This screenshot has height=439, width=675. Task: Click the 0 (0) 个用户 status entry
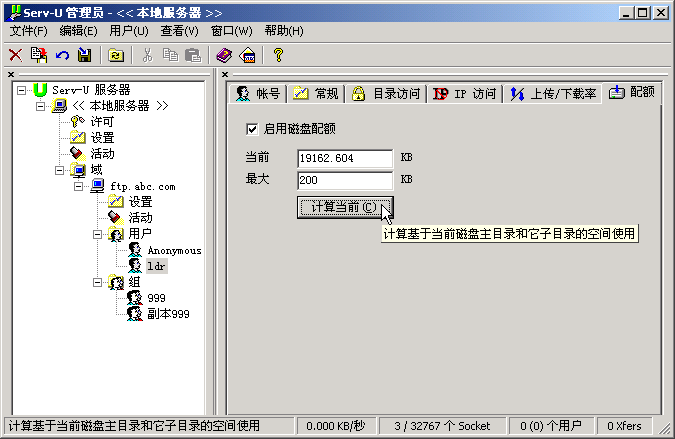pyautogui.click(x=551, y=426)
